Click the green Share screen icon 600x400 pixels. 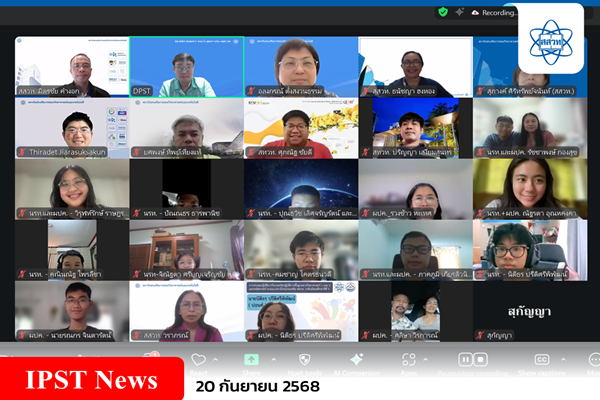pos(251,359)
